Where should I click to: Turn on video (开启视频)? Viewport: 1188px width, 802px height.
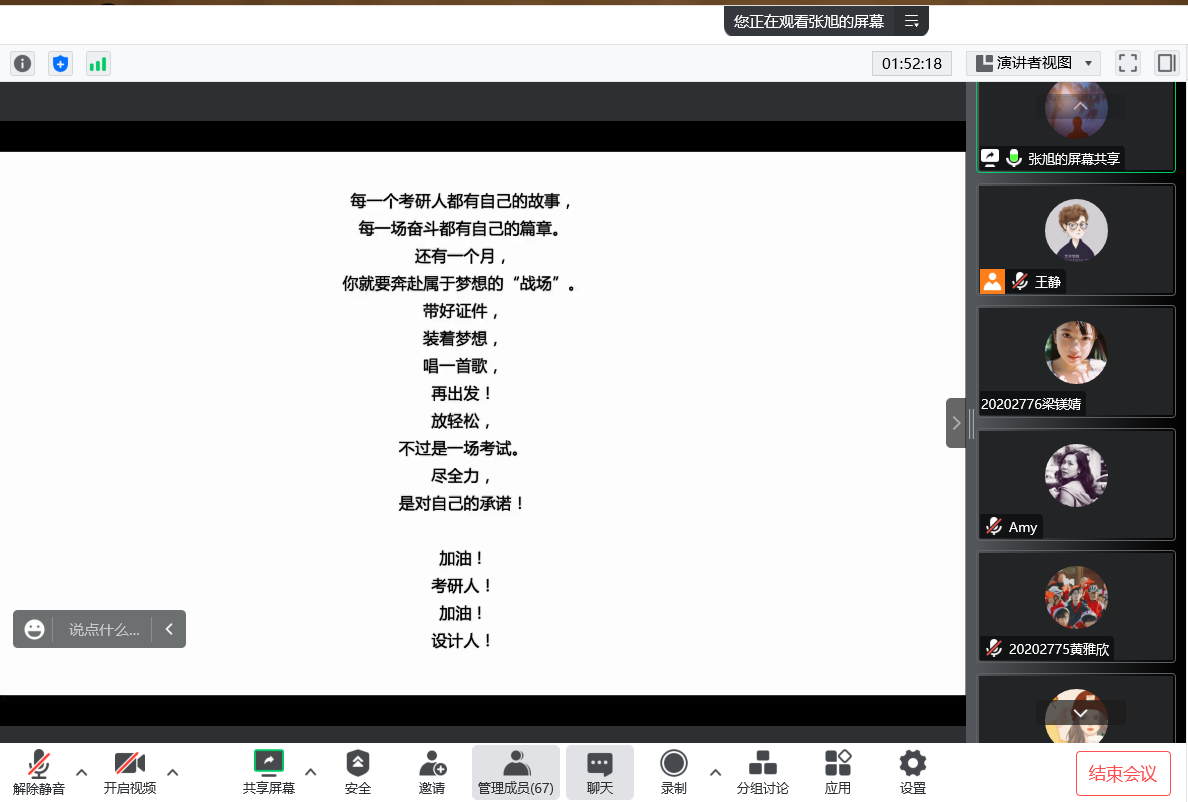tap(130, 772)
